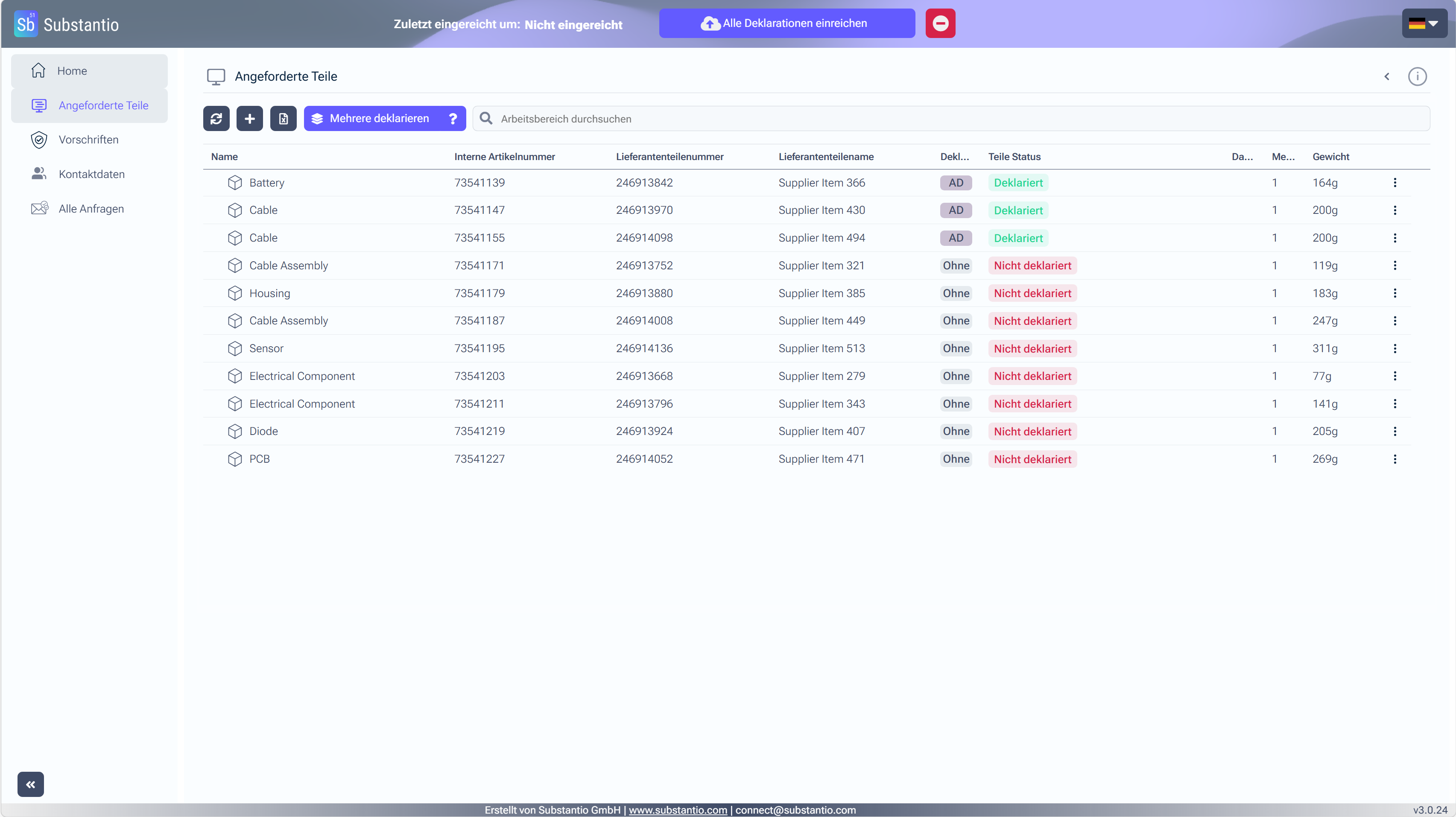This screenshot has height=817, width=1456.
Task: Click the Home house icon in the sidebar
Action: [x=38, y=70]
